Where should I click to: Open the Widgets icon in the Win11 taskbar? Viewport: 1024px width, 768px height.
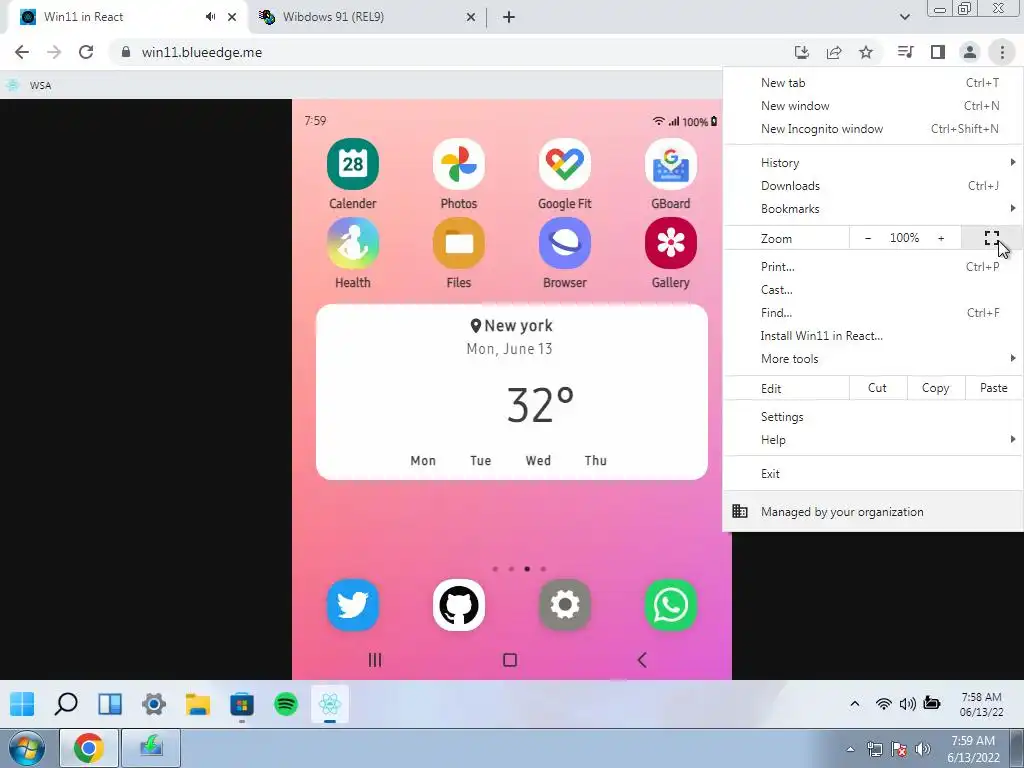tap(110, 704)
